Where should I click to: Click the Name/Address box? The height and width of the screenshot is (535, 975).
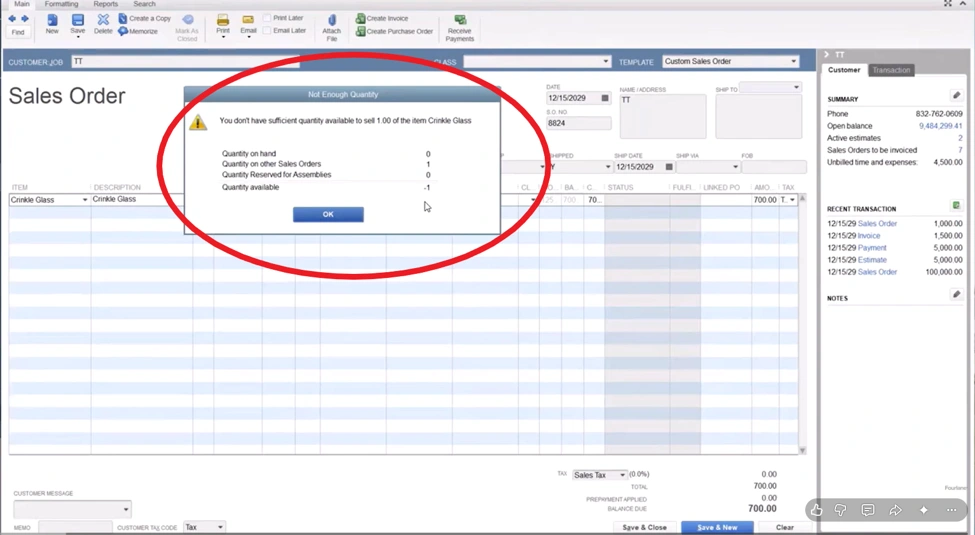coord(663,116)
